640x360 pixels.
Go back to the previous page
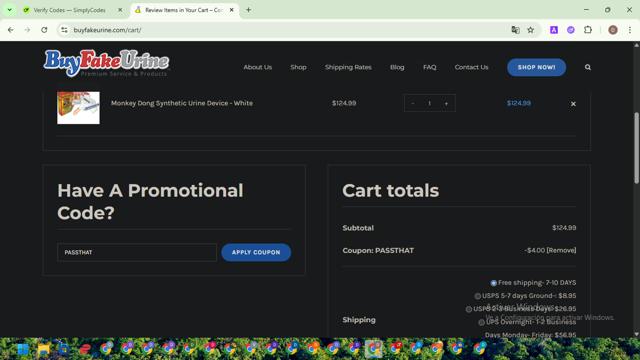[11, 30]
